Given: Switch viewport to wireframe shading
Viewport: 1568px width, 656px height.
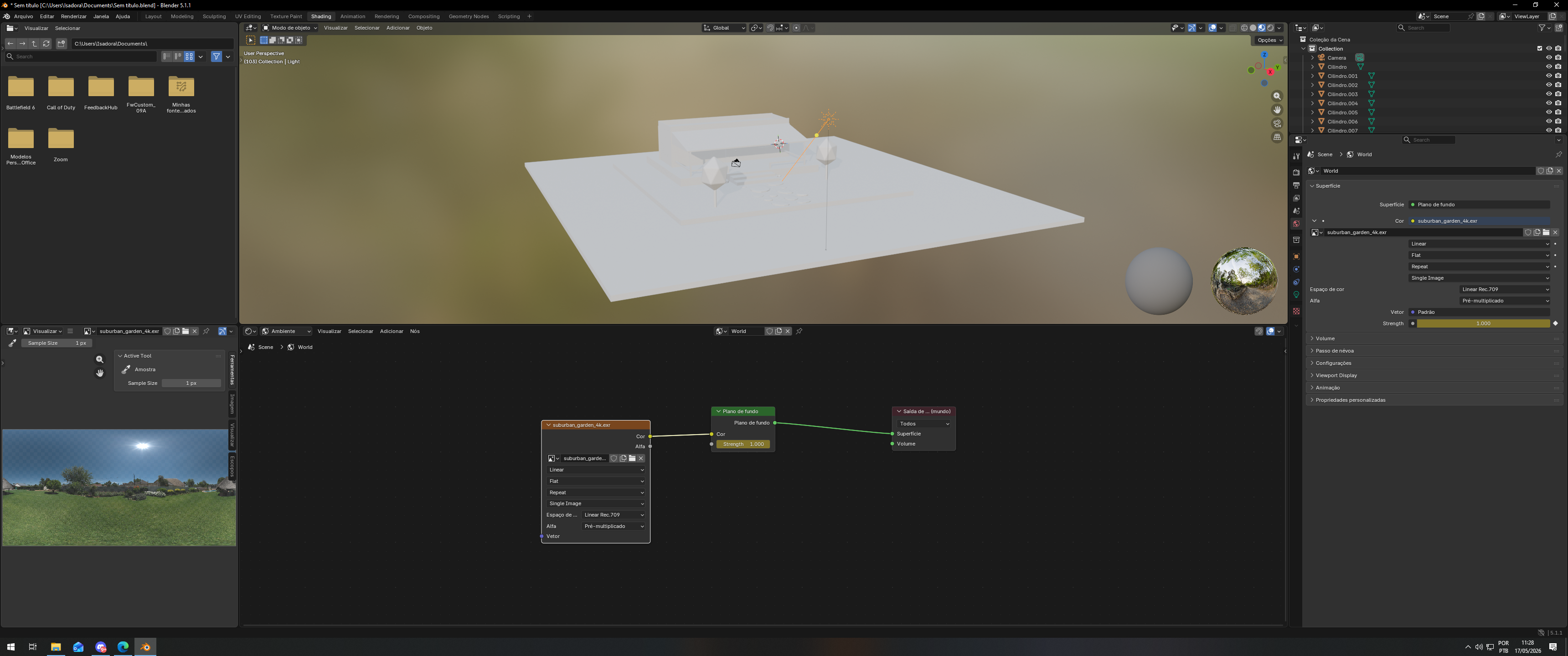Looking at the screenshot, I should coord(1244,28).
